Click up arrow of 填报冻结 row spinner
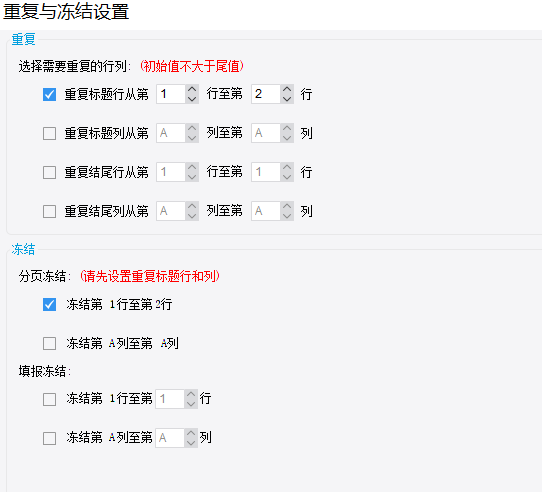The height and width of the screenshot is (492, 542). (191, 394)
